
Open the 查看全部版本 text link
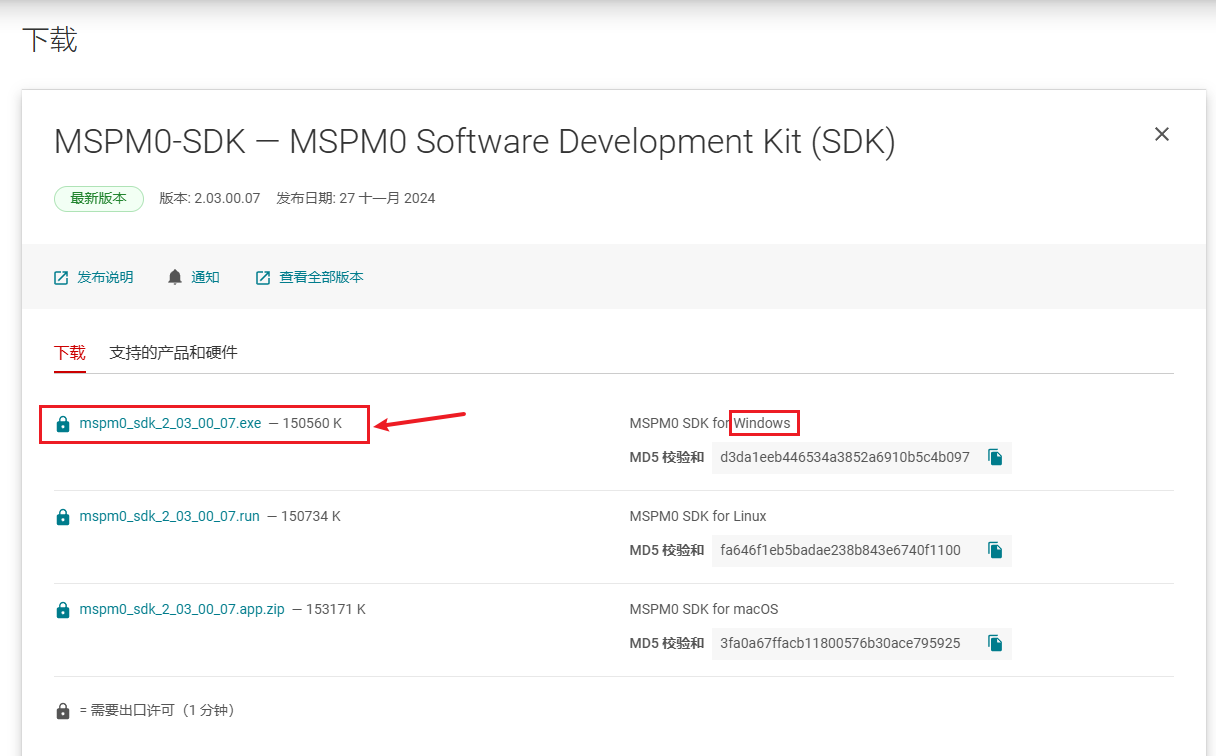coord(321,278)
